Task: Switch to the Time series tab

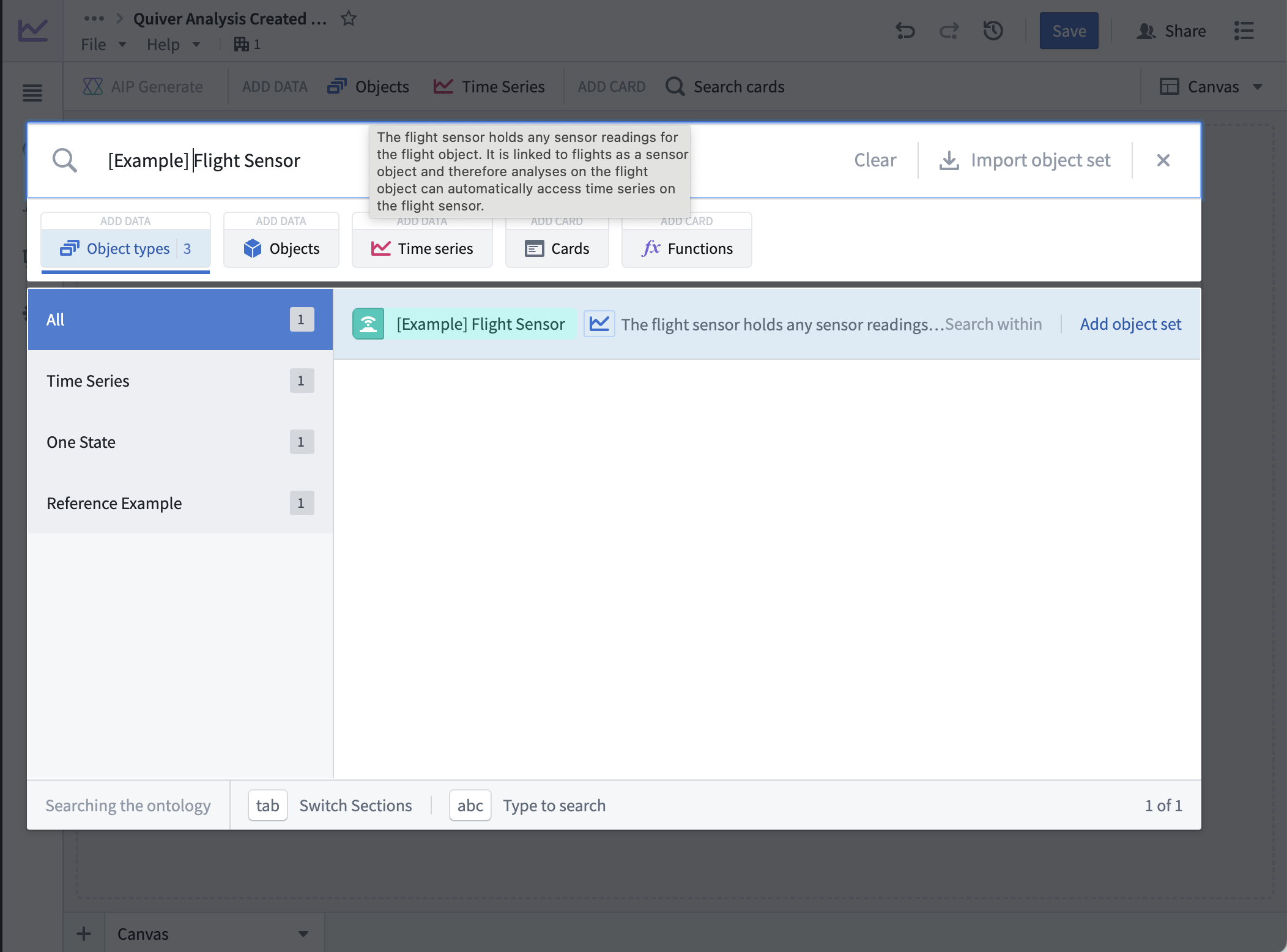Action: click(x=422, y=248)
